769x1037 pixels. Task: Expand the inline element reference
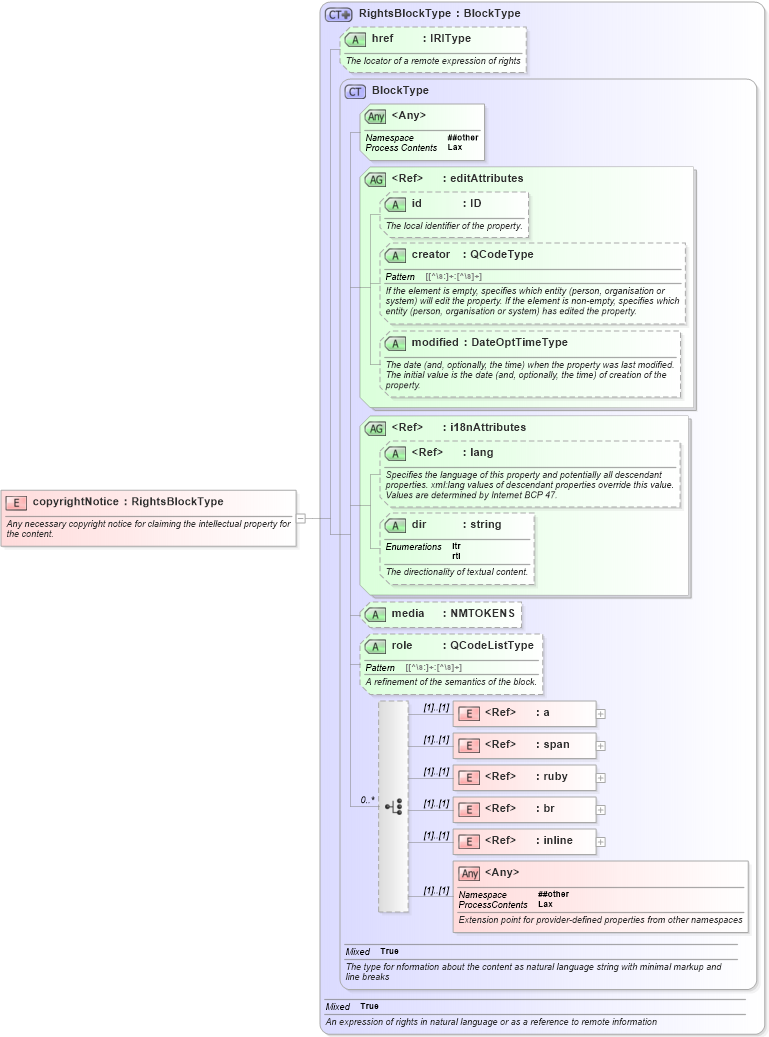point(601,842)
